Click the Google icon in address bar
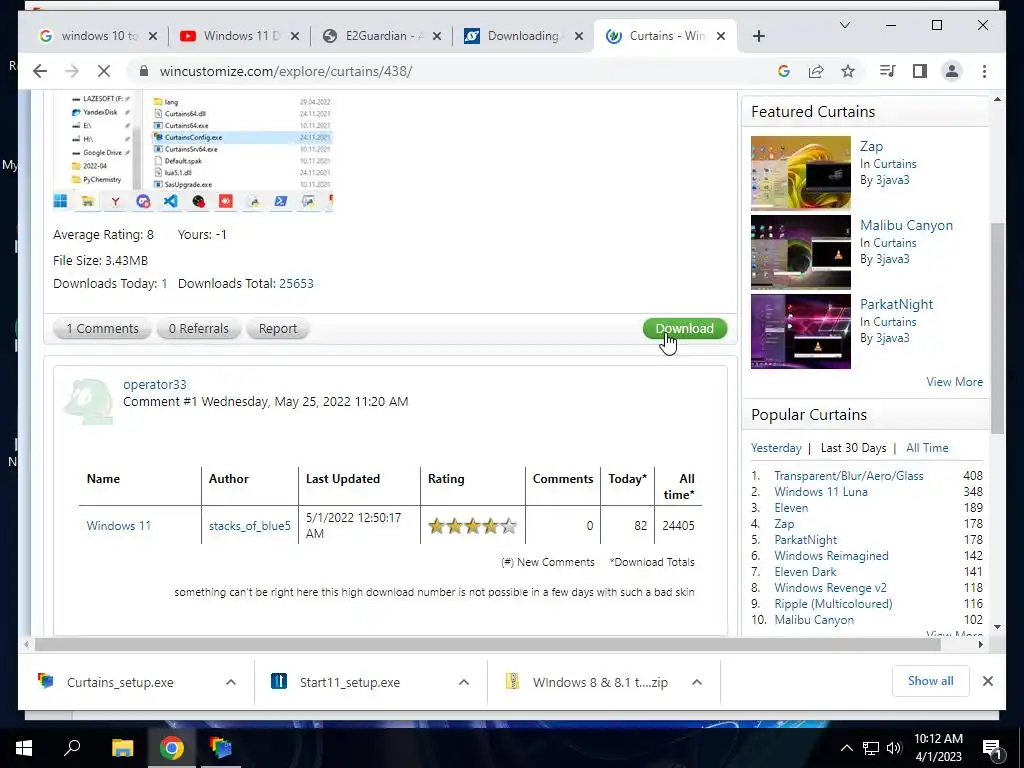The height and width of the screenshot is (768, 1024). (x=784, y=71)
